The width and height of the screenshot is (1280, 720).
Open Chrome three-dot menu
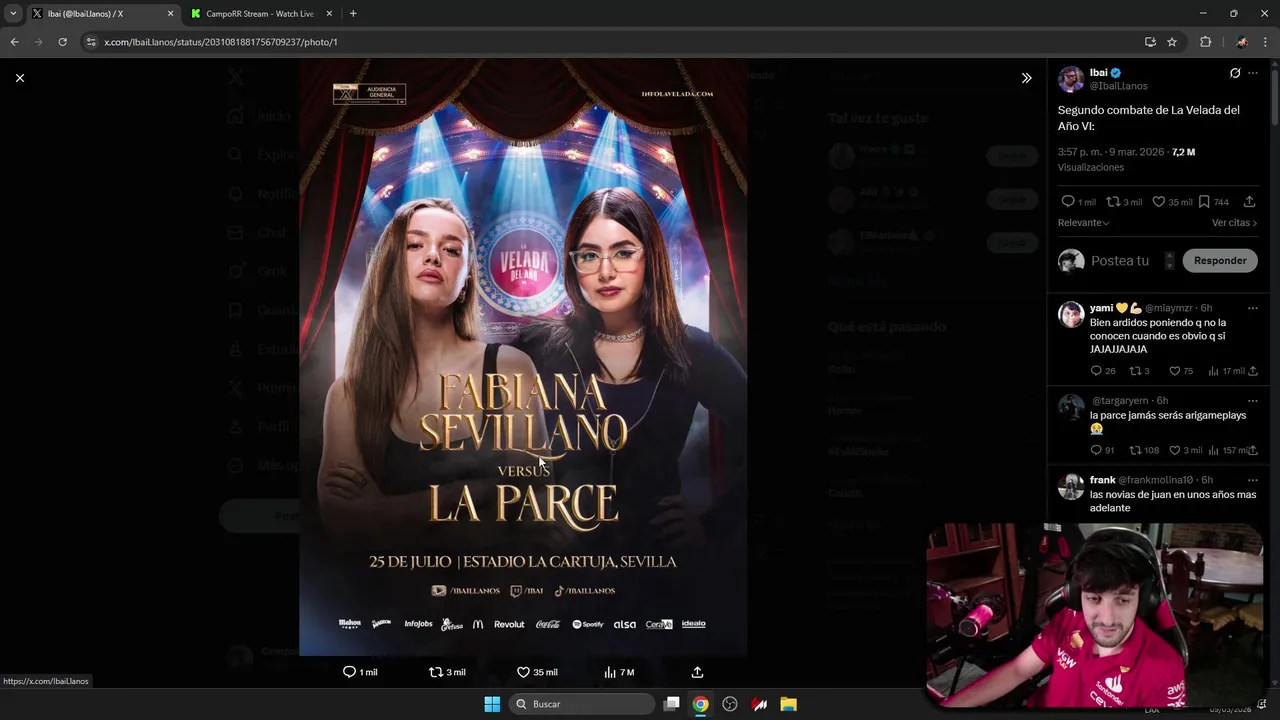pyautogui.click(x=1266, y=42)
